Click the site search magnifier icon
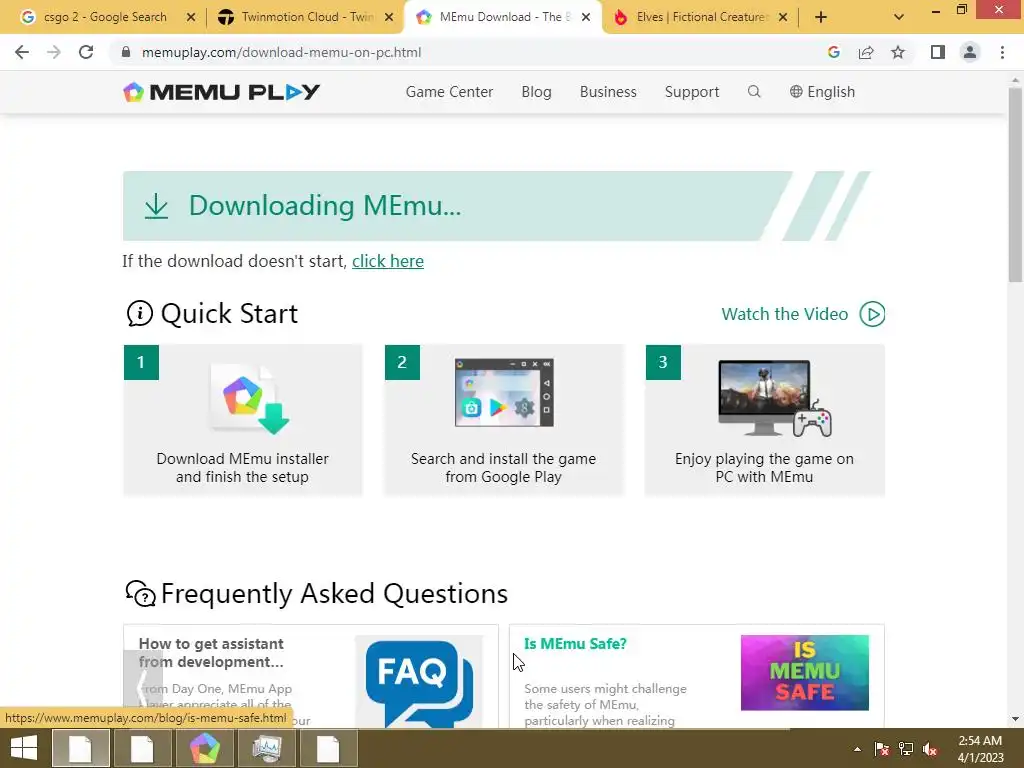The width and height of the screenshot is (1024, 768). (754, 91)
